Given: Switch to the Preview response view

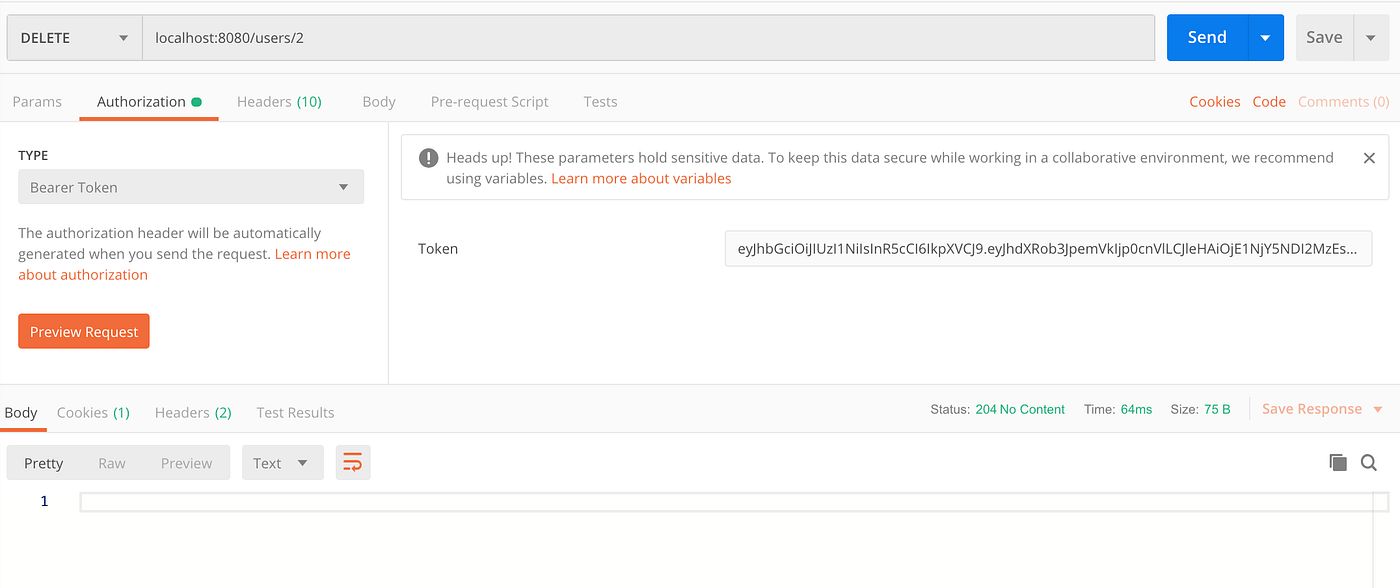Looking at the screenshot, I should coord(186,462).
